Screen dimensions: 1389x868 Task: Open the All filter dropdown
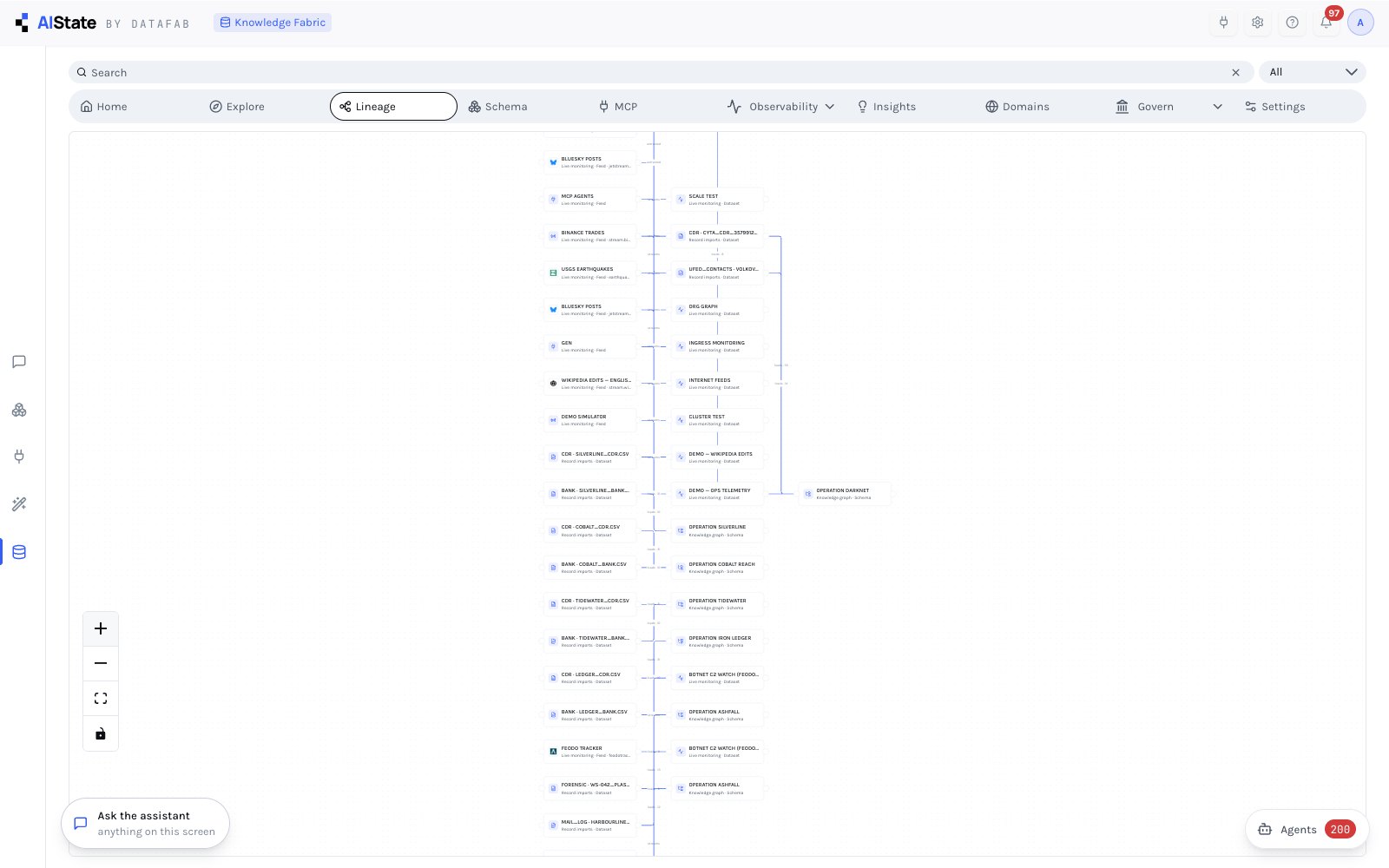(x=1313, y=72)
